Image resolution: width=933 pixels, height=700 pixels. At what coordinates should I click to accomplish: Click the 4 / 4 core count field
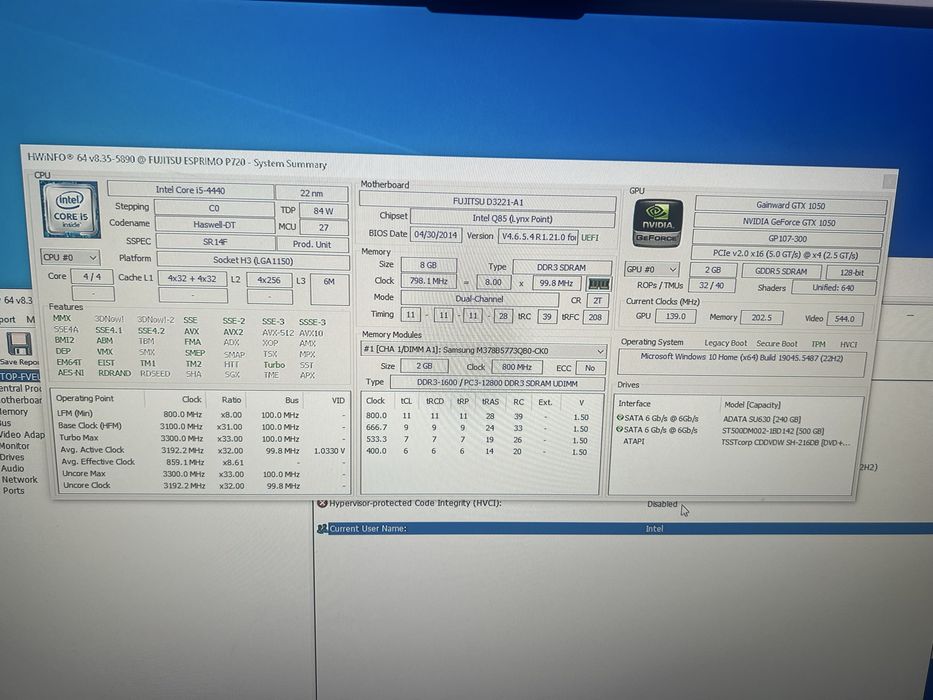point(92,276)
